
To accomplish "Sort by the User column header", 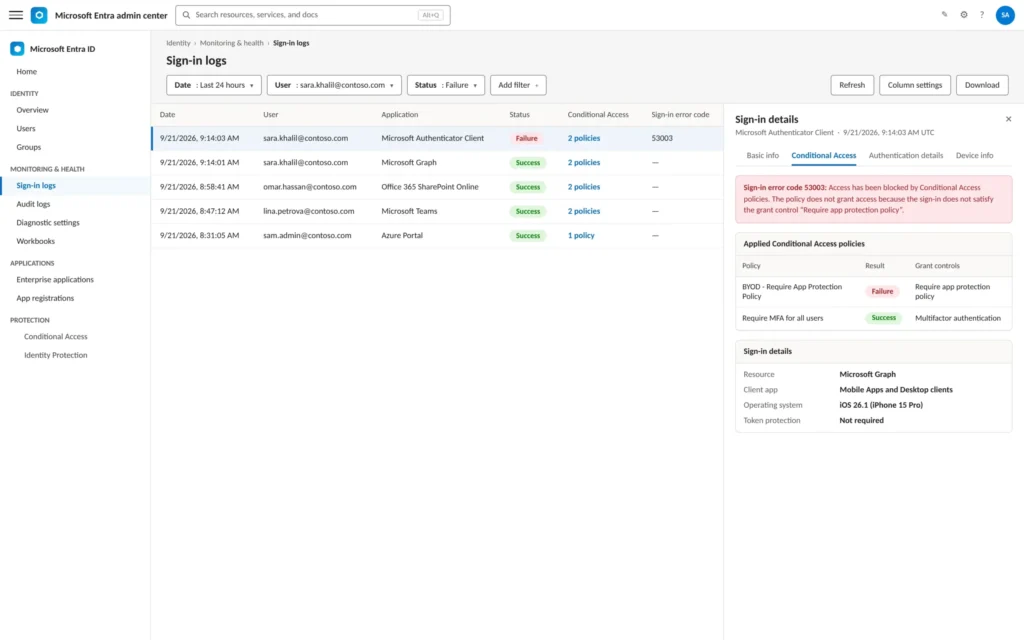I will pos(270,114).
